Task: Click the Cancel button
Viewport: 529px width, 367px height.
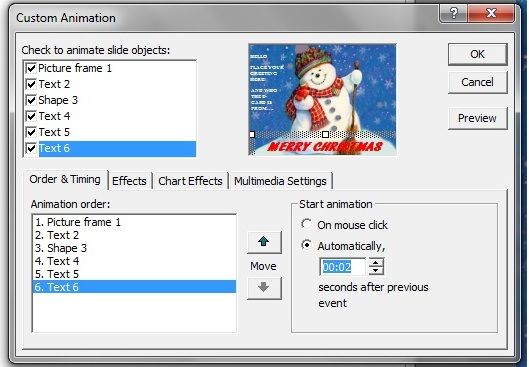Action: pos(477,82)
